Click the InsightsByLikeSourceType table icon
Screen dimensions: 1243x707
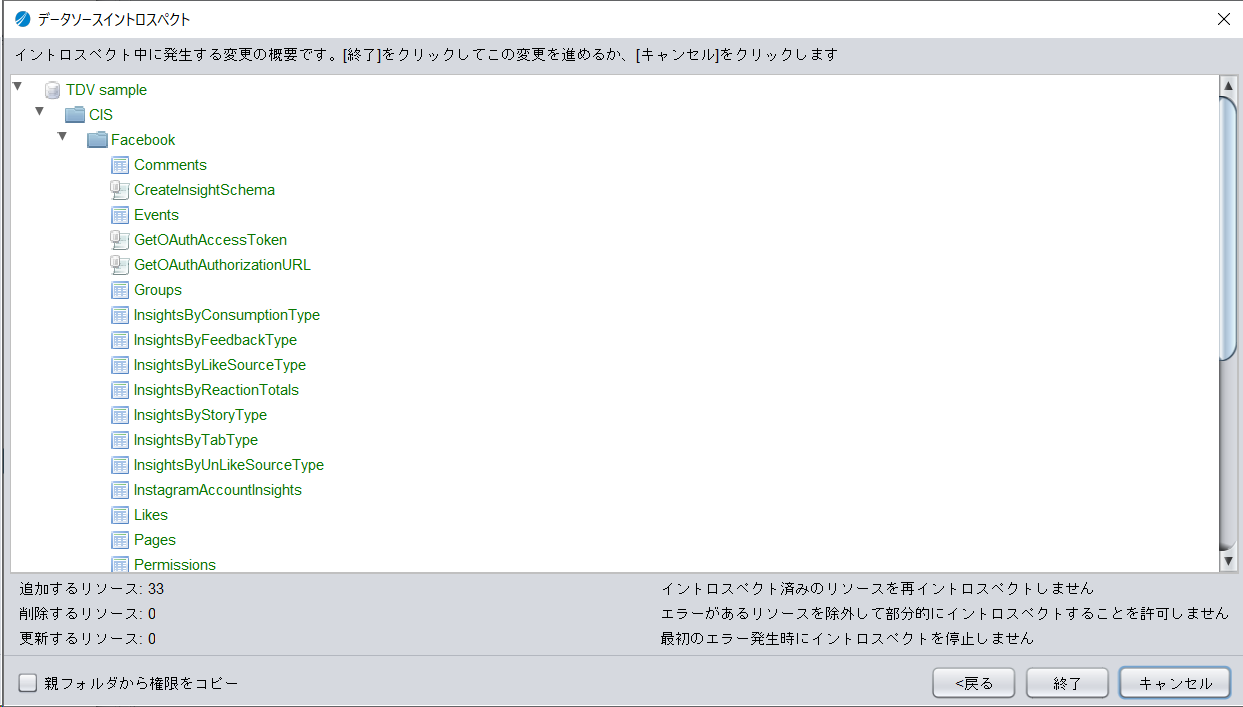pyautogui.click(x=120, y=365)
